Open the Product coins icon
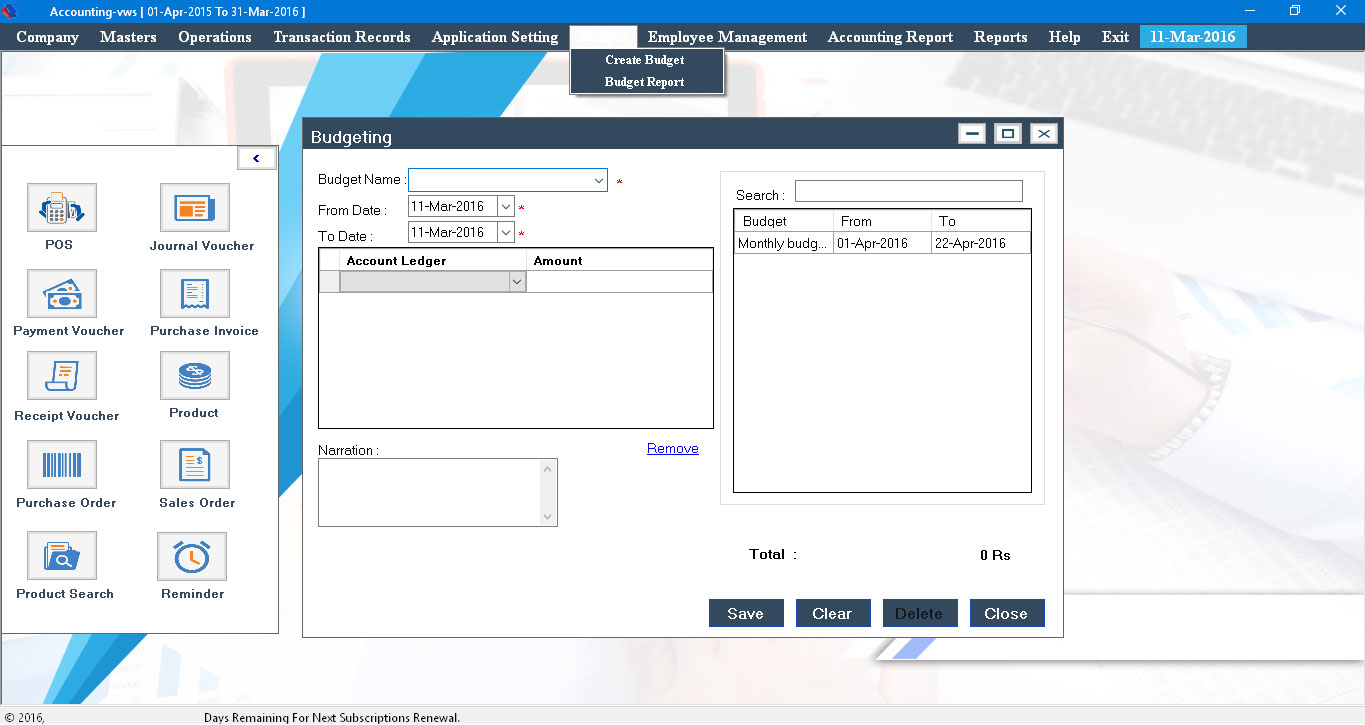The width and height of the screenshot is (1365, 725). click(194, 377)
